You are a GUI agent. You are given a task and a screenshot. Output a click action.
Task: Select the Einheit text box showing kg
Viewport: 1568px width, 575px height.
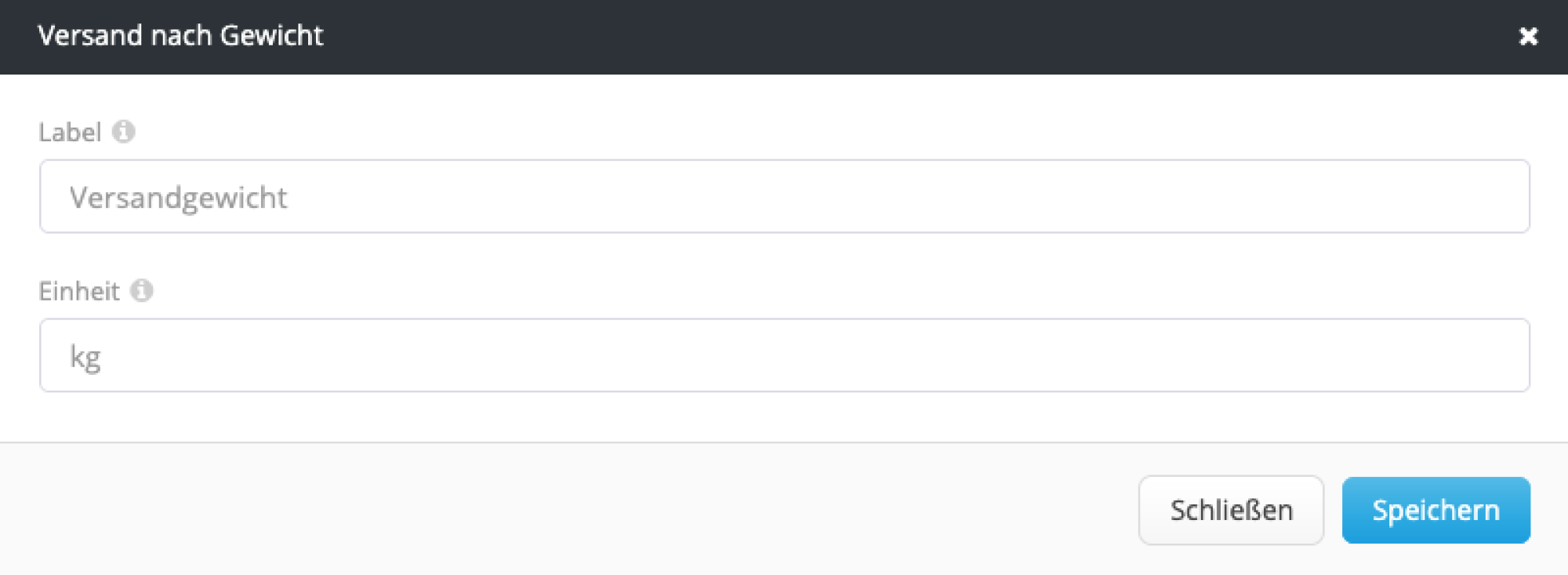pyautogui.click(x=784, y=355)
